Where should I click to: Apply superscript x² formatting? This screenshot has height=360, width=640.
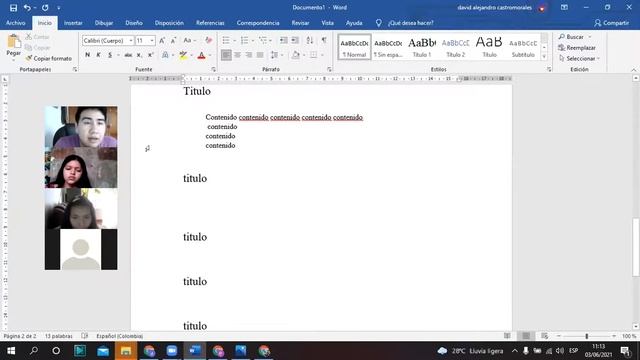150,55
